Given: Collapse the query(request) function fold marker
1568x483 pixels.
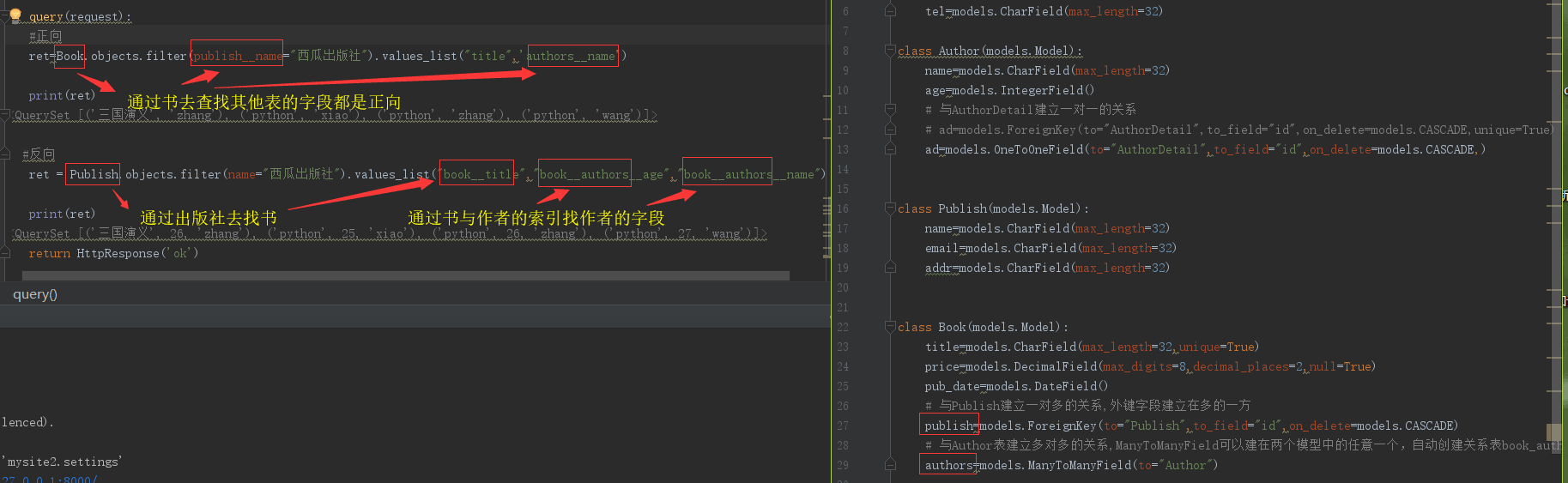Looking at the screenshot, I should pos(5,15).
